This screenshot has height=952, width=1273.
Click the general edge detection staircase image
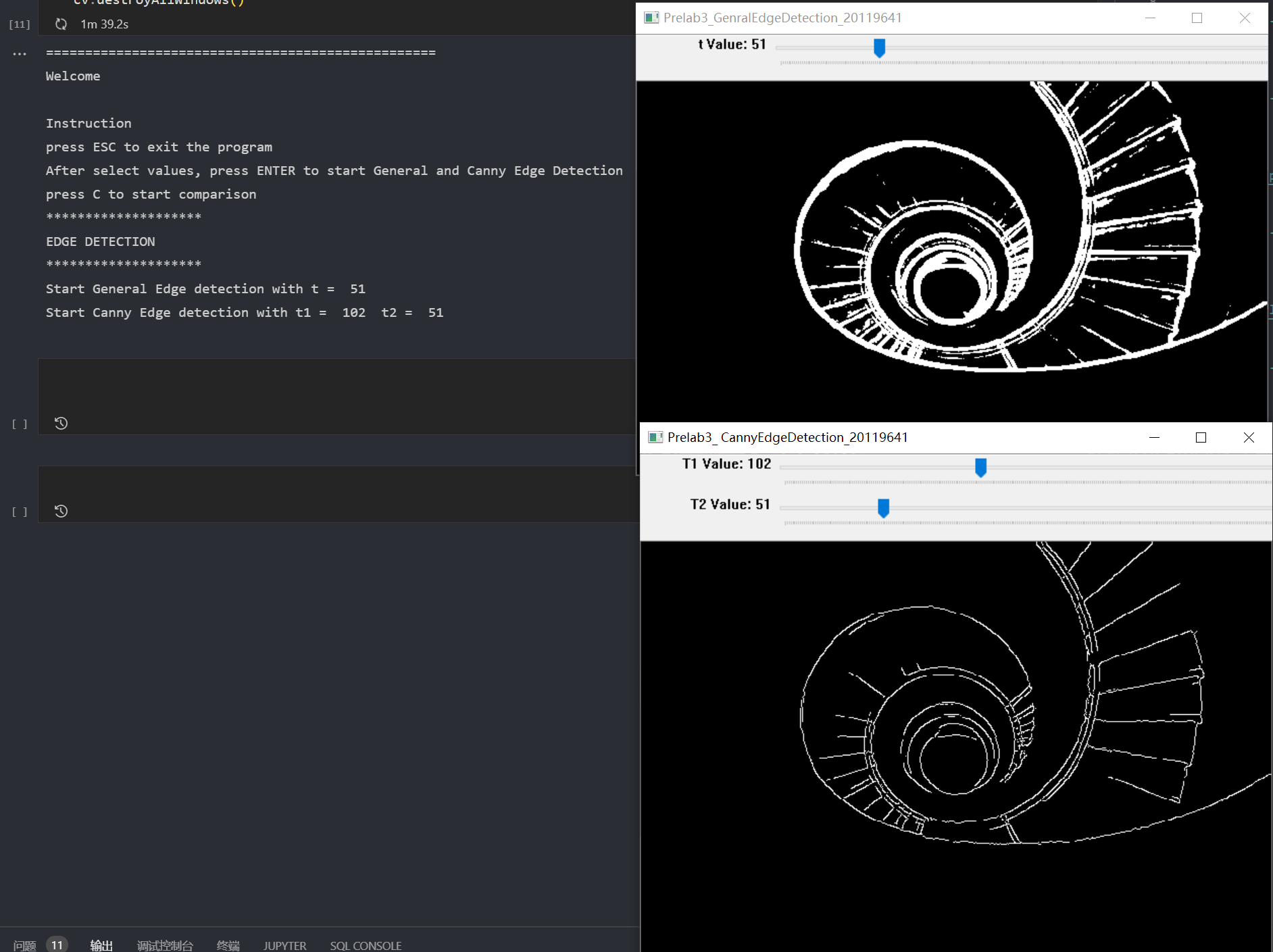pyautogui.click(x=952, y=250)
